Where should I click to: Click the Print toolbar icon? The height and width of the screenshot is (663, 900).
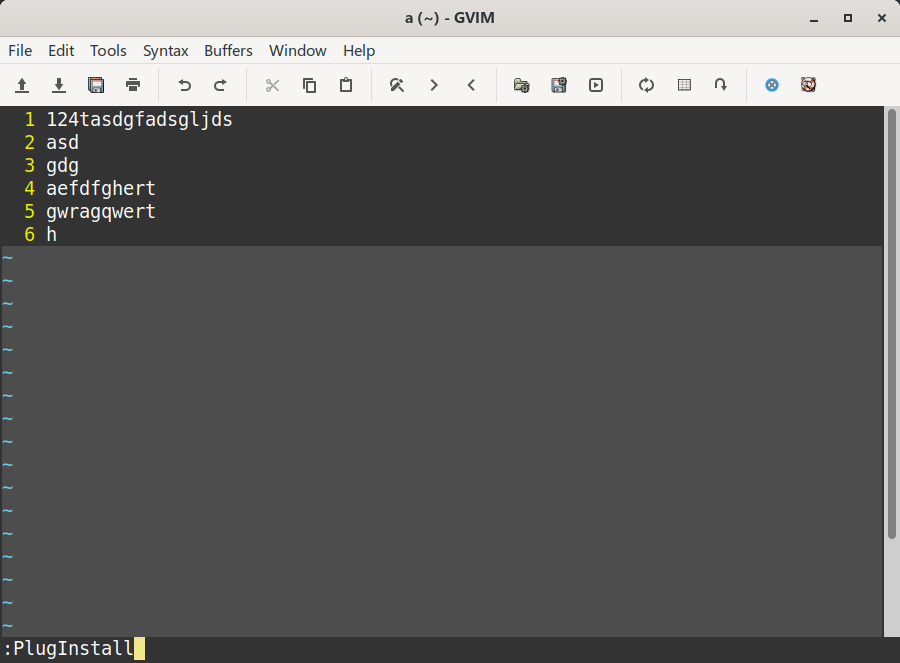click(133, 85)
